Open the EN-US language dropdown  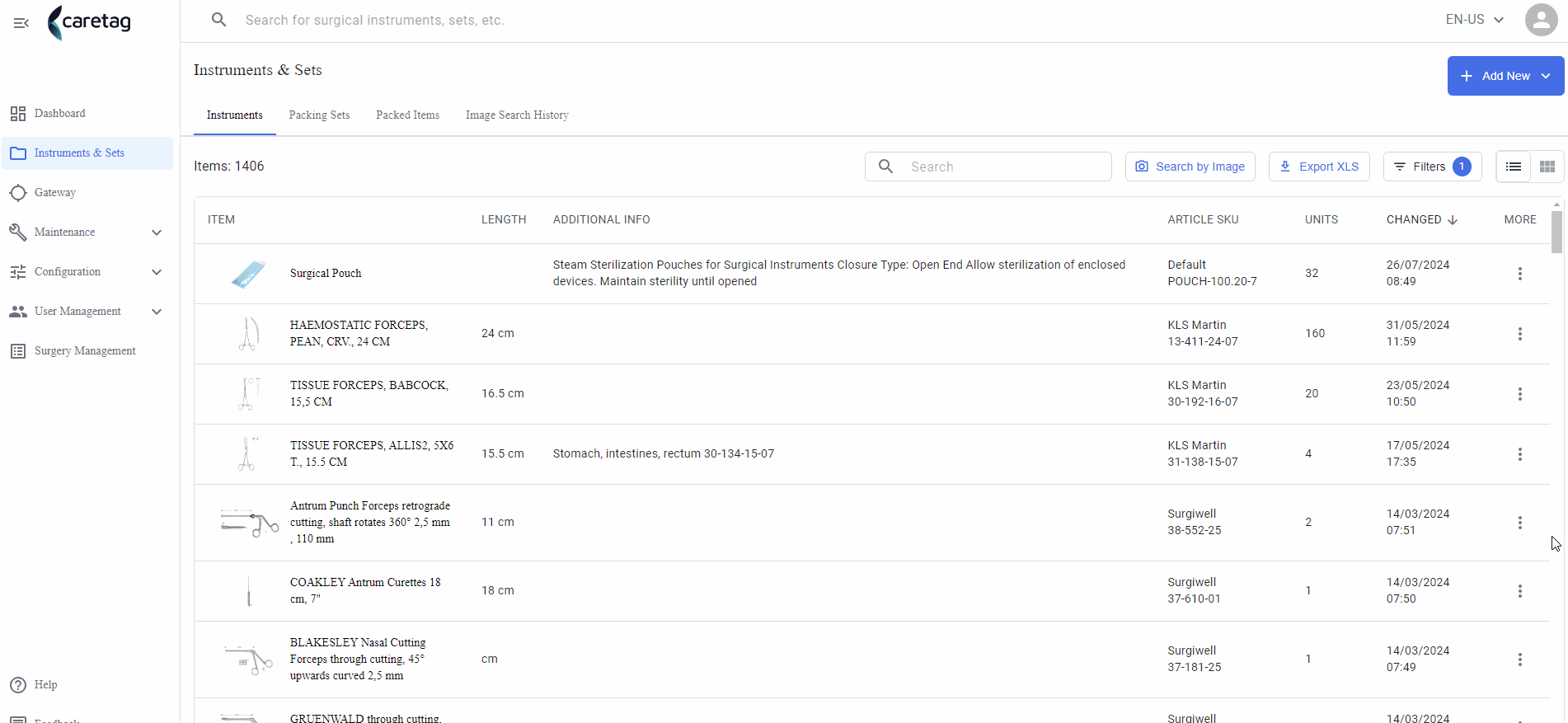[x=1475, y=20]
